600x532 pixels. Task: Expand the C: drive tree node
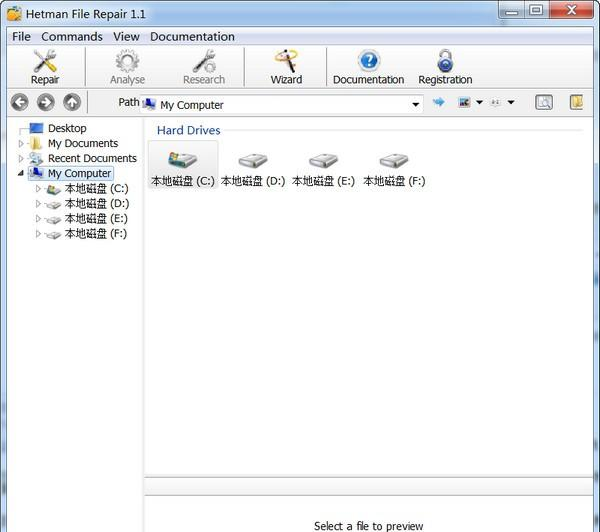click(x=38, y=188)
